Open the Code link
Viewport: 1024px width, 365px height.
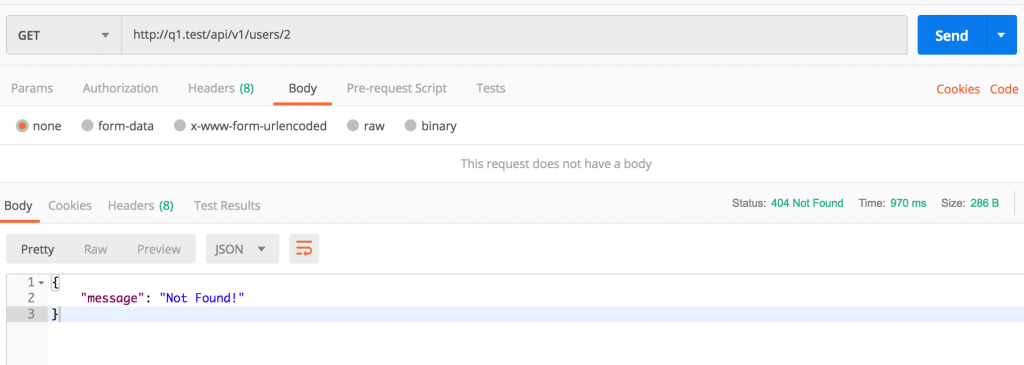[1004, 89]
